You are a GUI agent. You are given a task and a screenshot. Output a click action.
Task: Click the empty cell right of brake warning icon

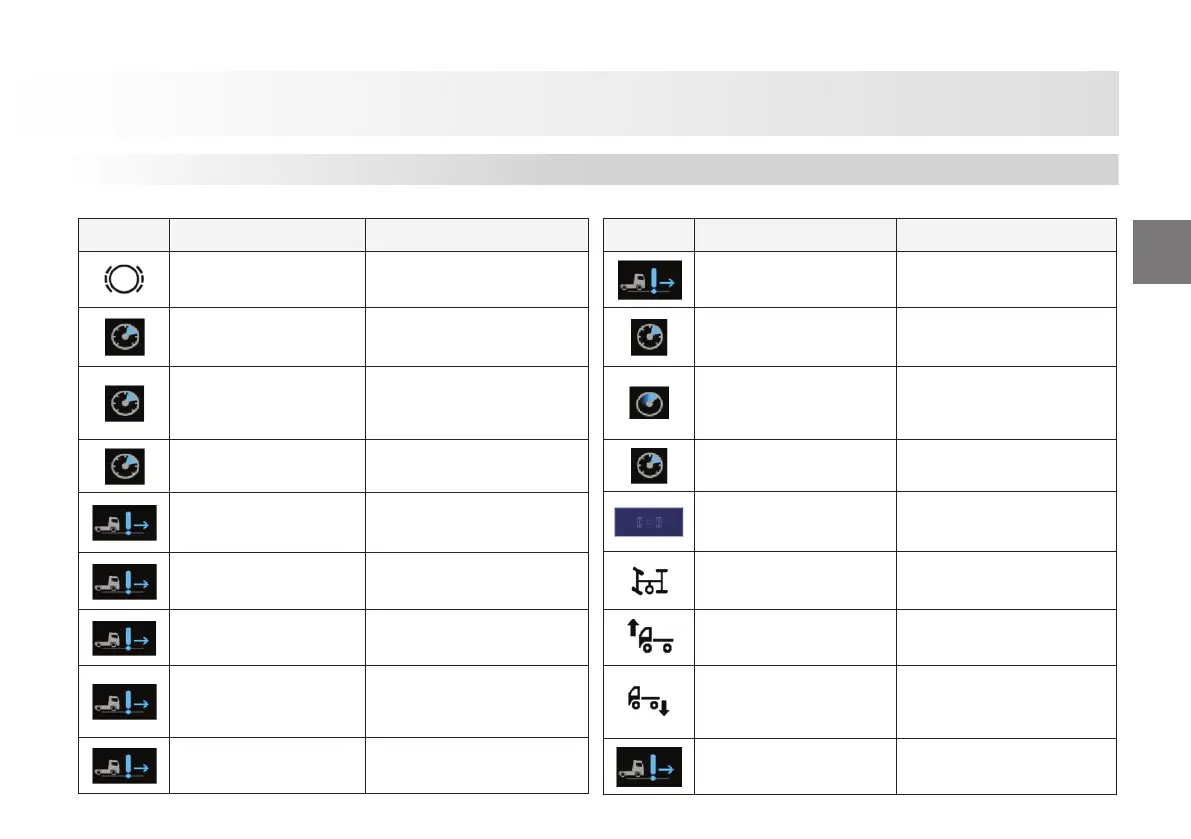point(266,279)
